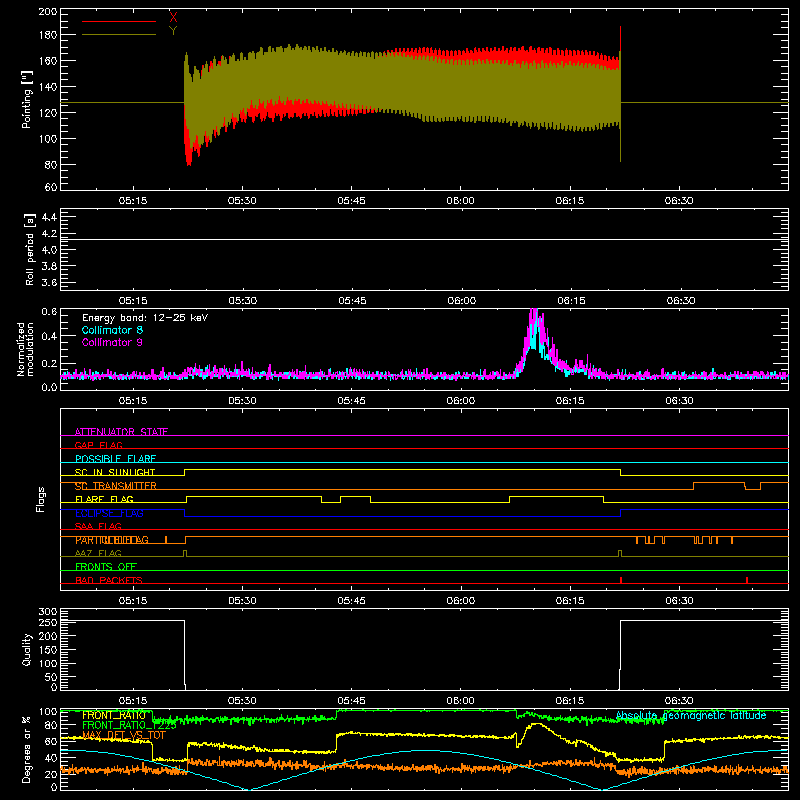Click the 180 tick on Pointing axis

tap(47, 35)
